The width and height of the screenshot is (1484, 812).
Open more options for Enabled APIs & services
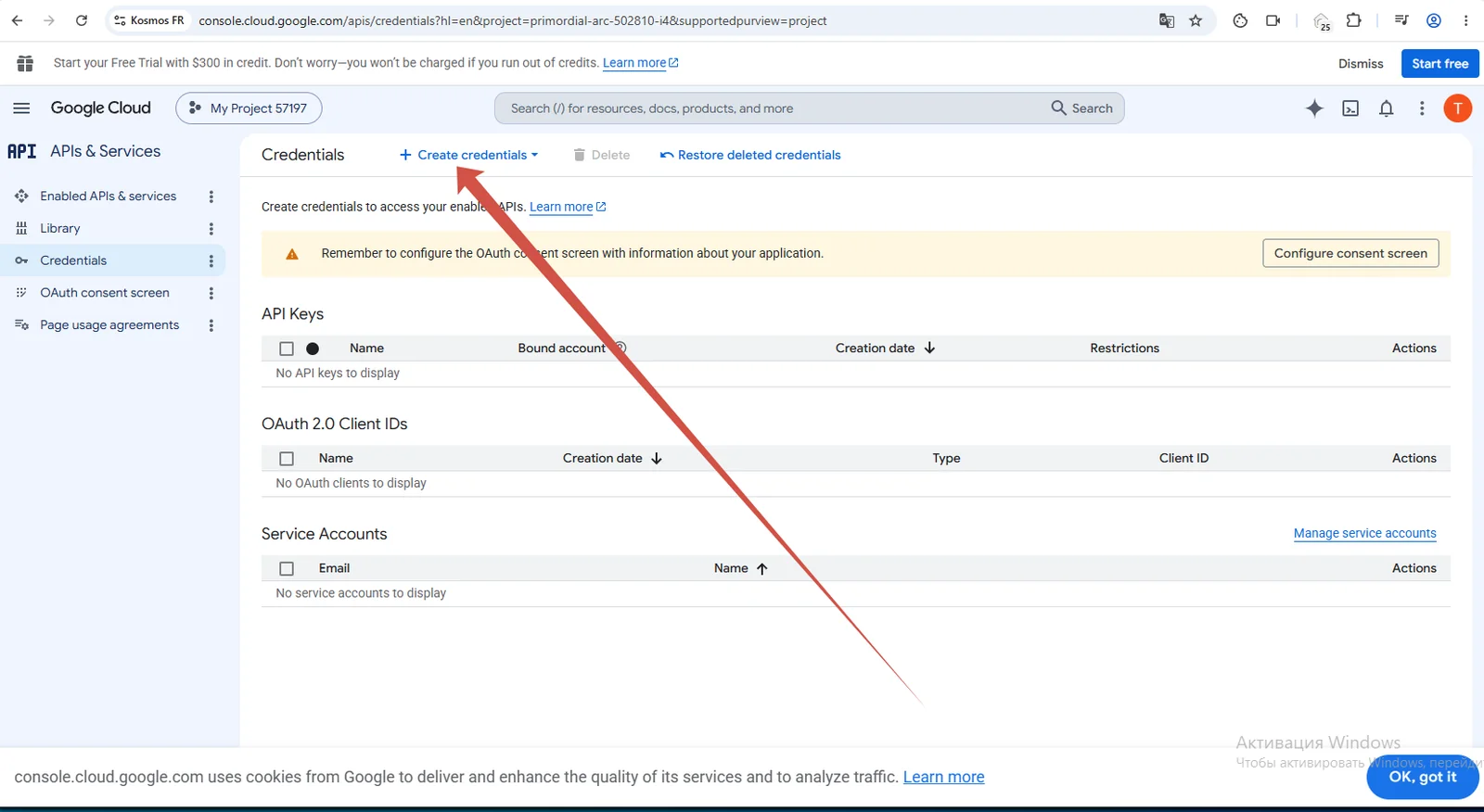(211, 197)
